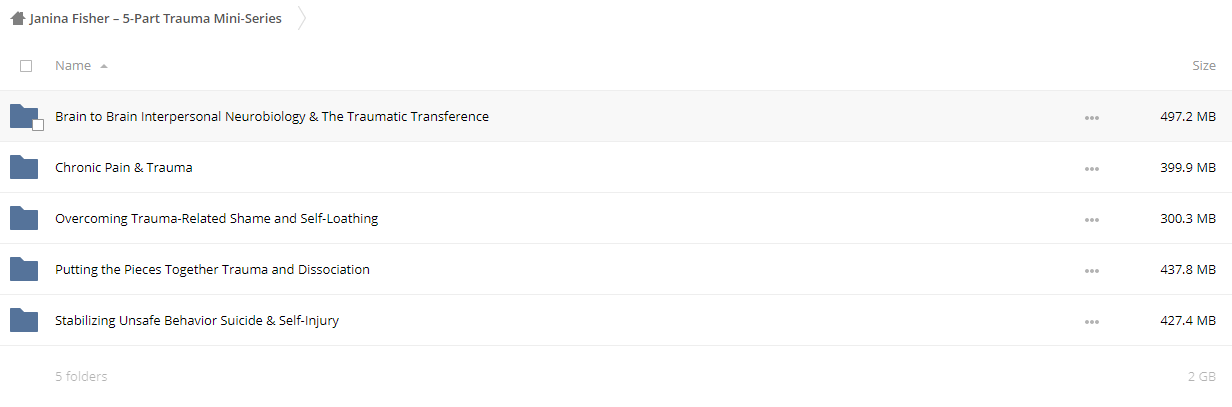Tick the checkbox on Brain to Brain folder
This screenshot has width=1232, height=407.
(x=38, y=125)
